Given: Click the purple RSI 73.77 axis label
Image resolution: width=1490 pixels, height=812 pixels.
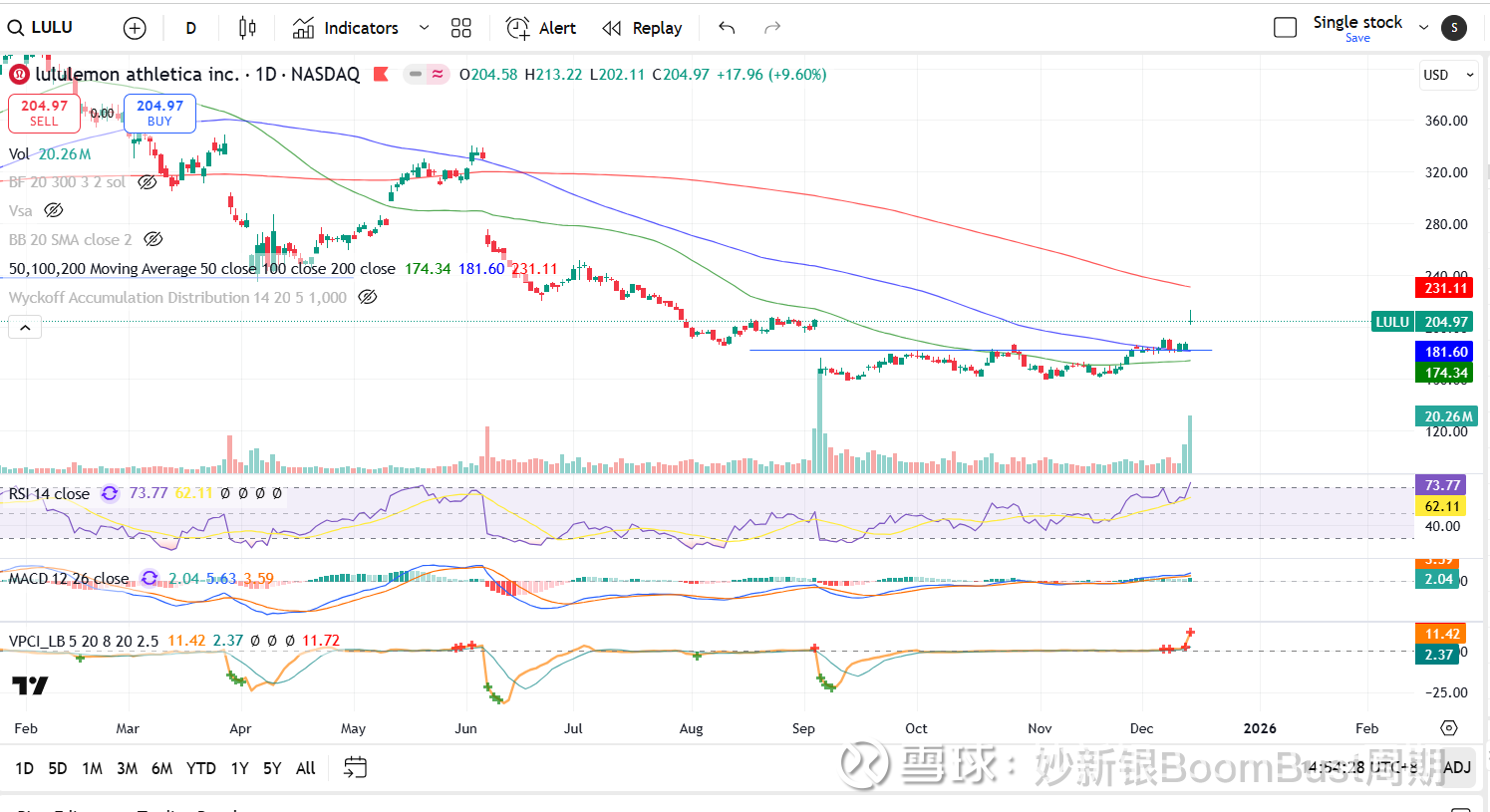Looking at the screenshot, I should (x=1441, y=485).
